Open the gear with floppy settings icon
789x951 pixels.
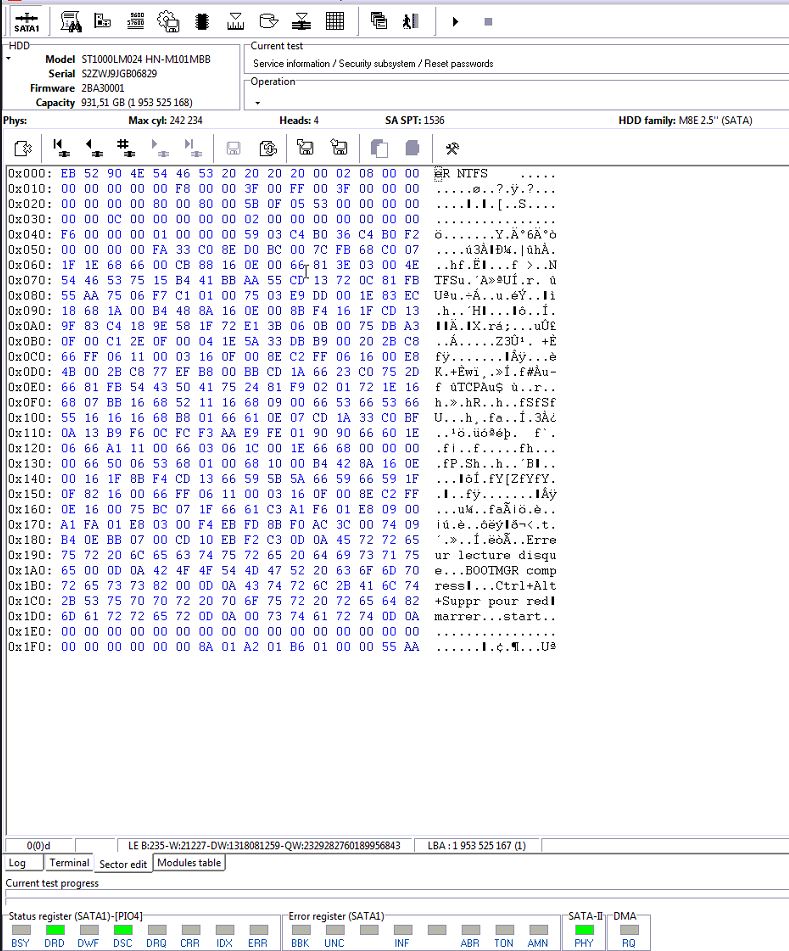[x=168, y=21]
